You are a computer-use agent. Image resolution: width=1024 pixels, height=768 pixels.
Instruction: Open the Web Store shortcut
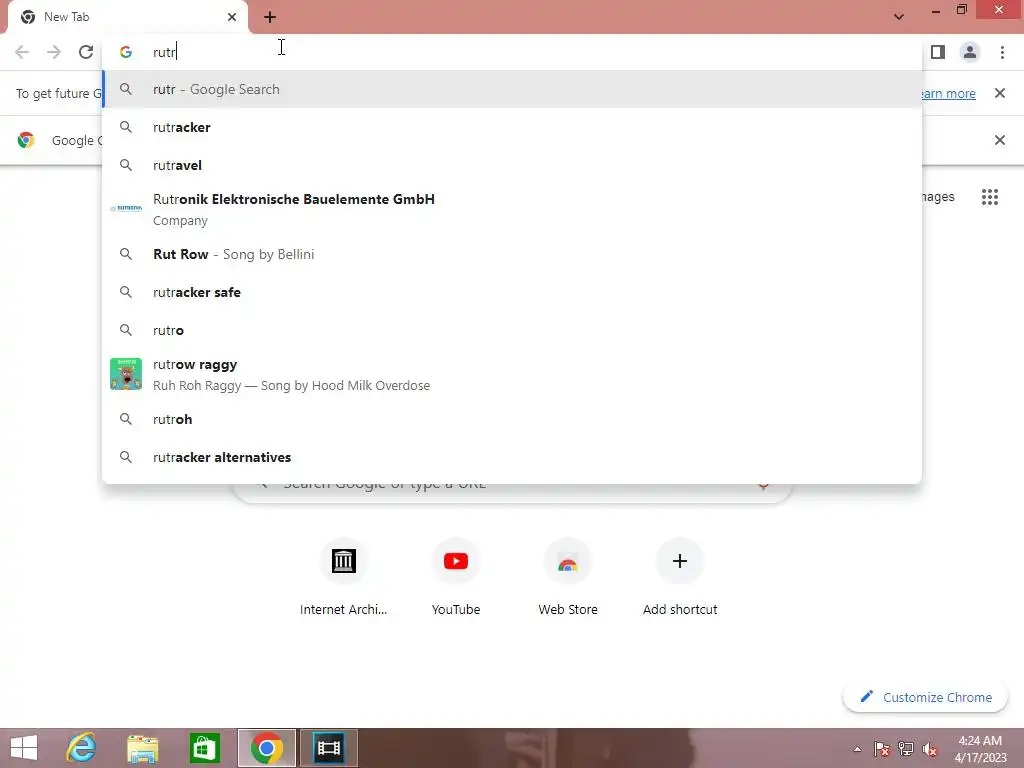[568, 577]
